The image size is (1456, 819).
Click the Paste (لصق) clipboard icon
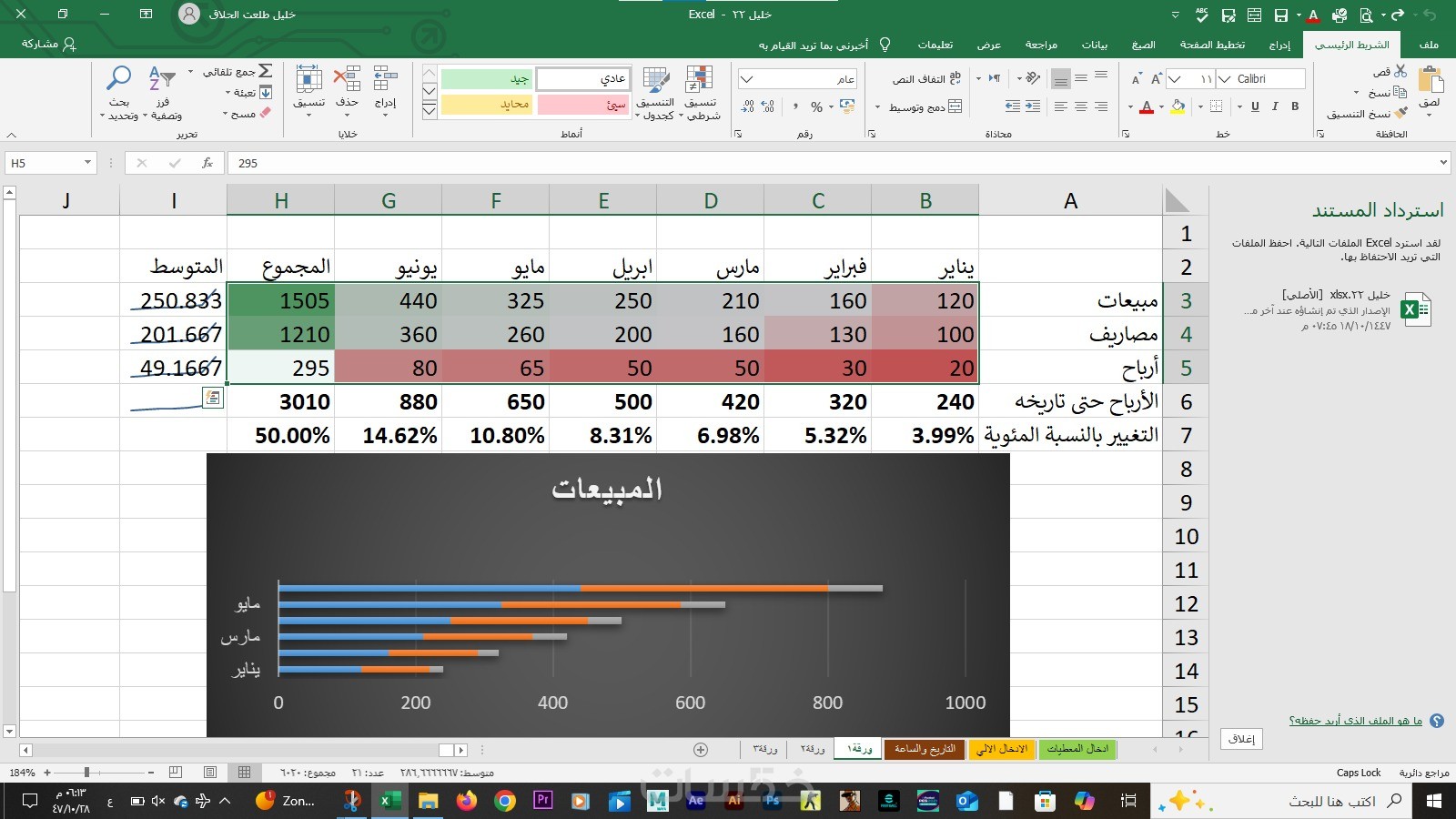point(1431,81)
